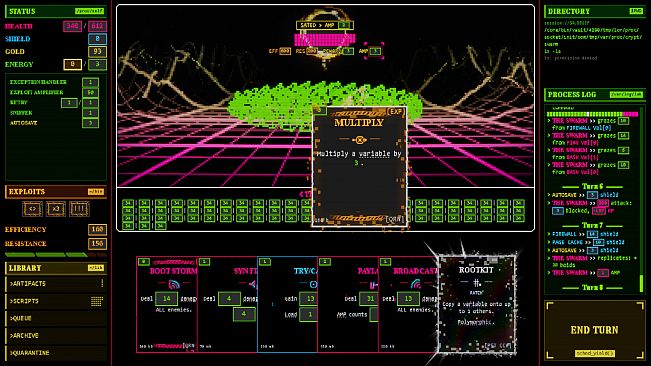Click the Exception Handler status row
This screenshot has height=366, width=651.
(54, 82)
